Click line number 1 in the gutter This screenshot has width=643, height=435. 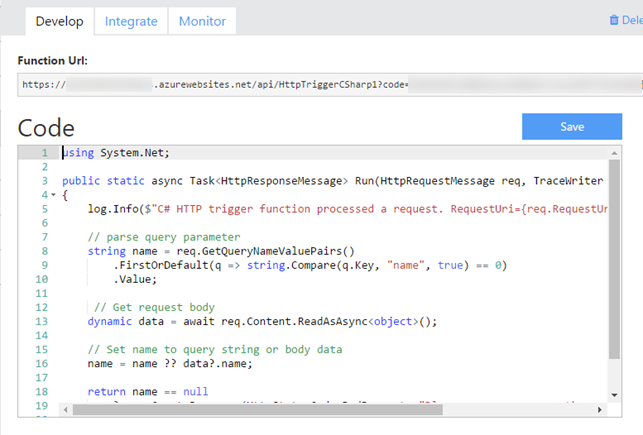[x=43, y=153]
